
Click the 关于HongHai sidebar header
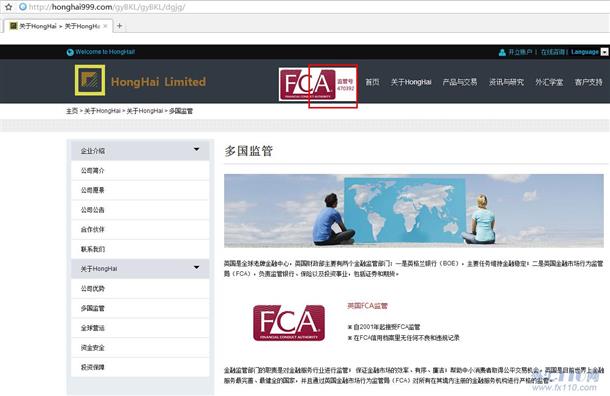(x=140, y=269)
